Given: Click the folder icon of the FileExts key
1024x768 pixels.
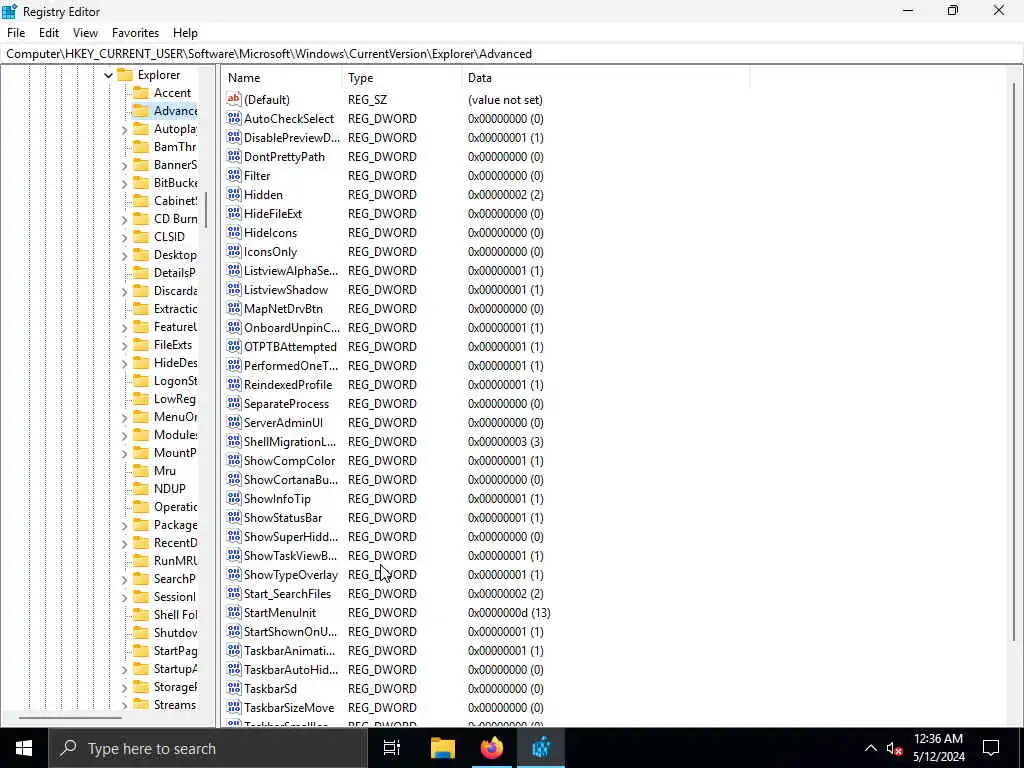Looking at the screenshot, I should pos(141,345).
